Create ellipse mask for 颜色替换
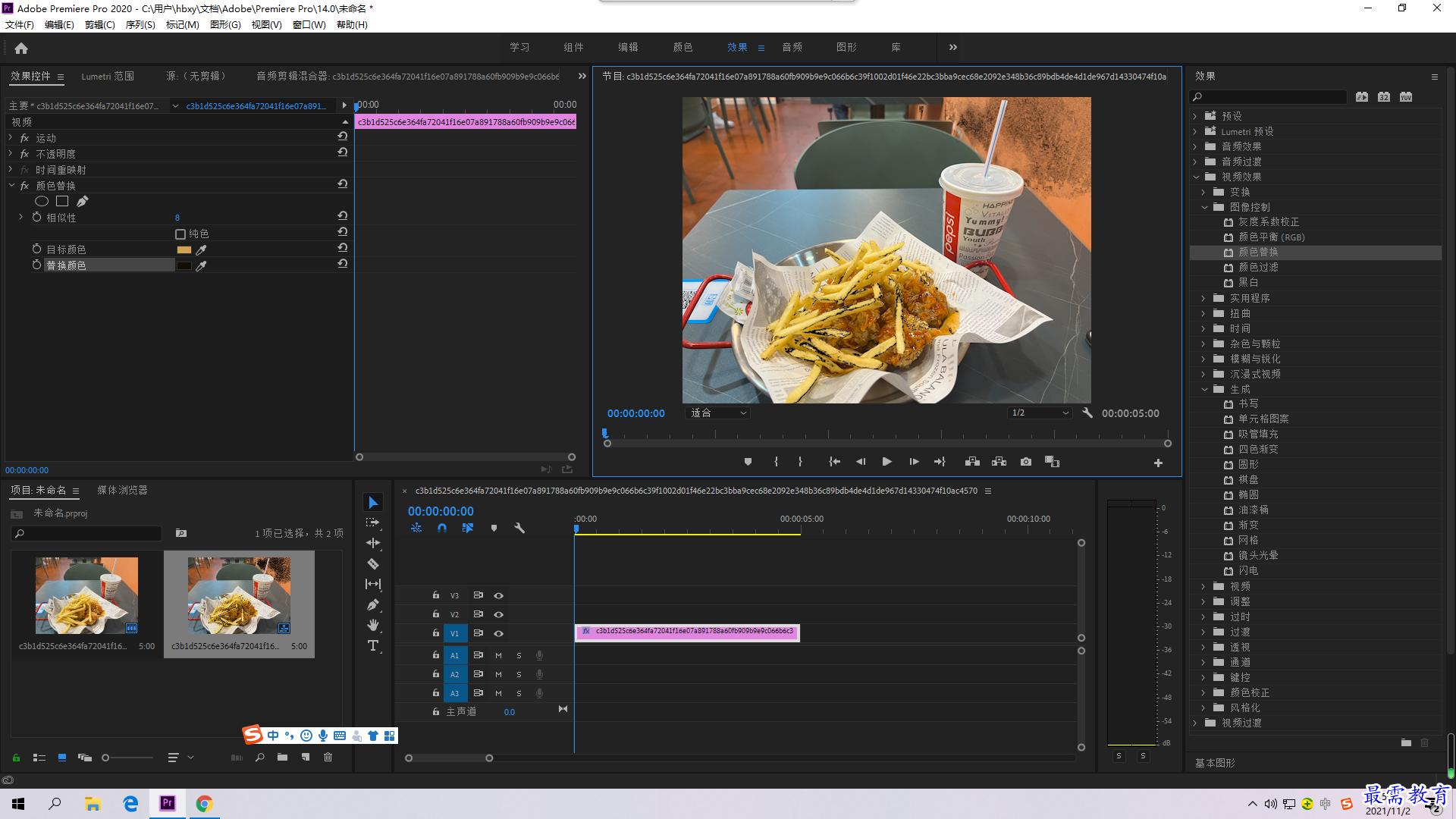 pos(42,201)
